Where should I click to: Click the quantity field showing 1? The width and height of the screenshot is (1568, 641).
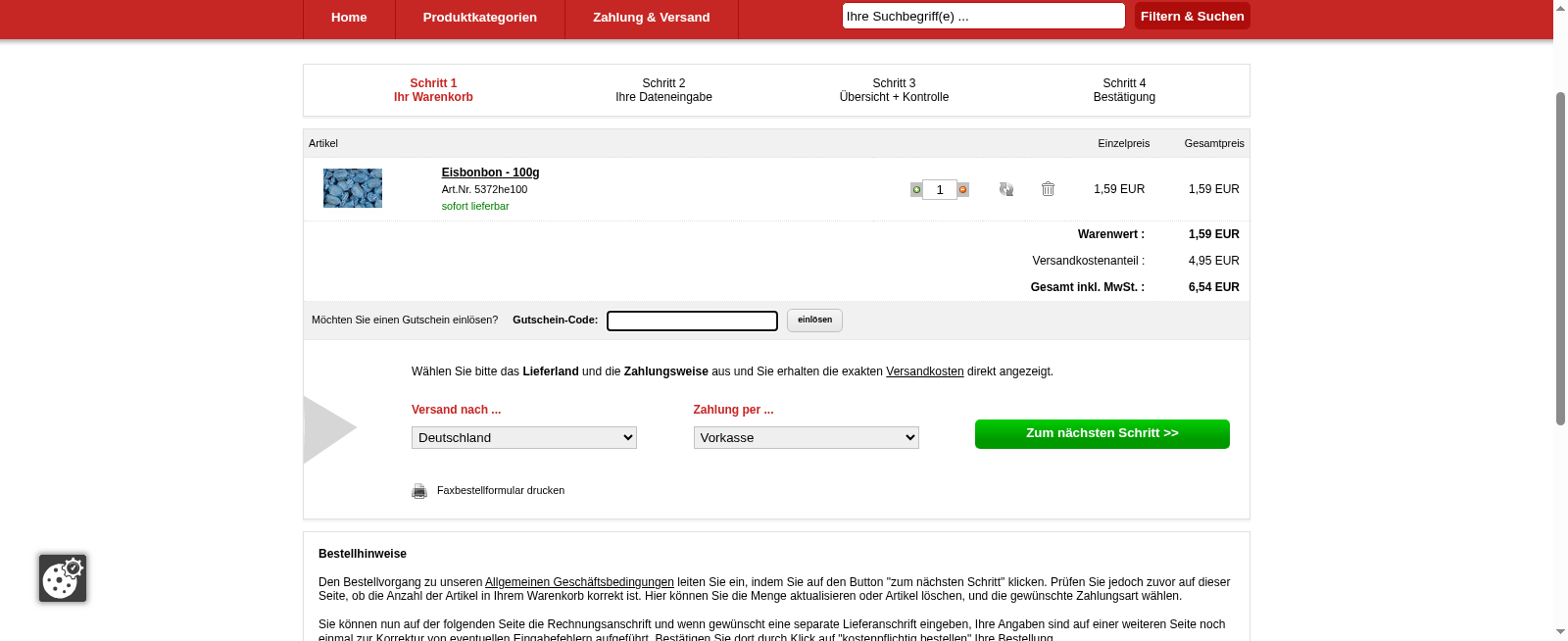click(940, 189)
